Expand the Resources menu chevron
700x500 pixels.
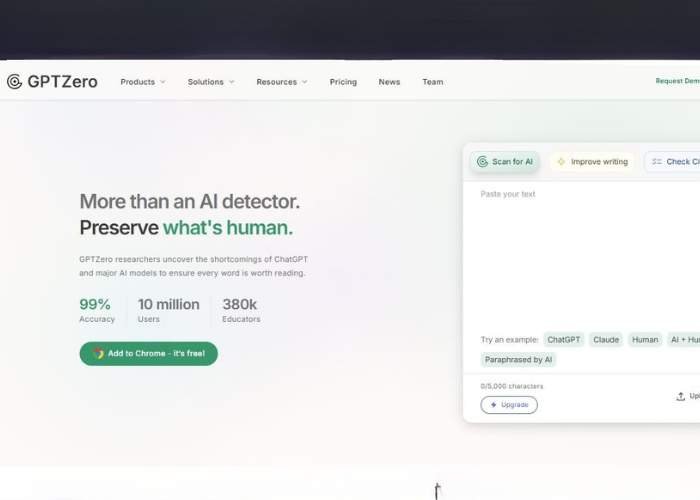[304, 82]
